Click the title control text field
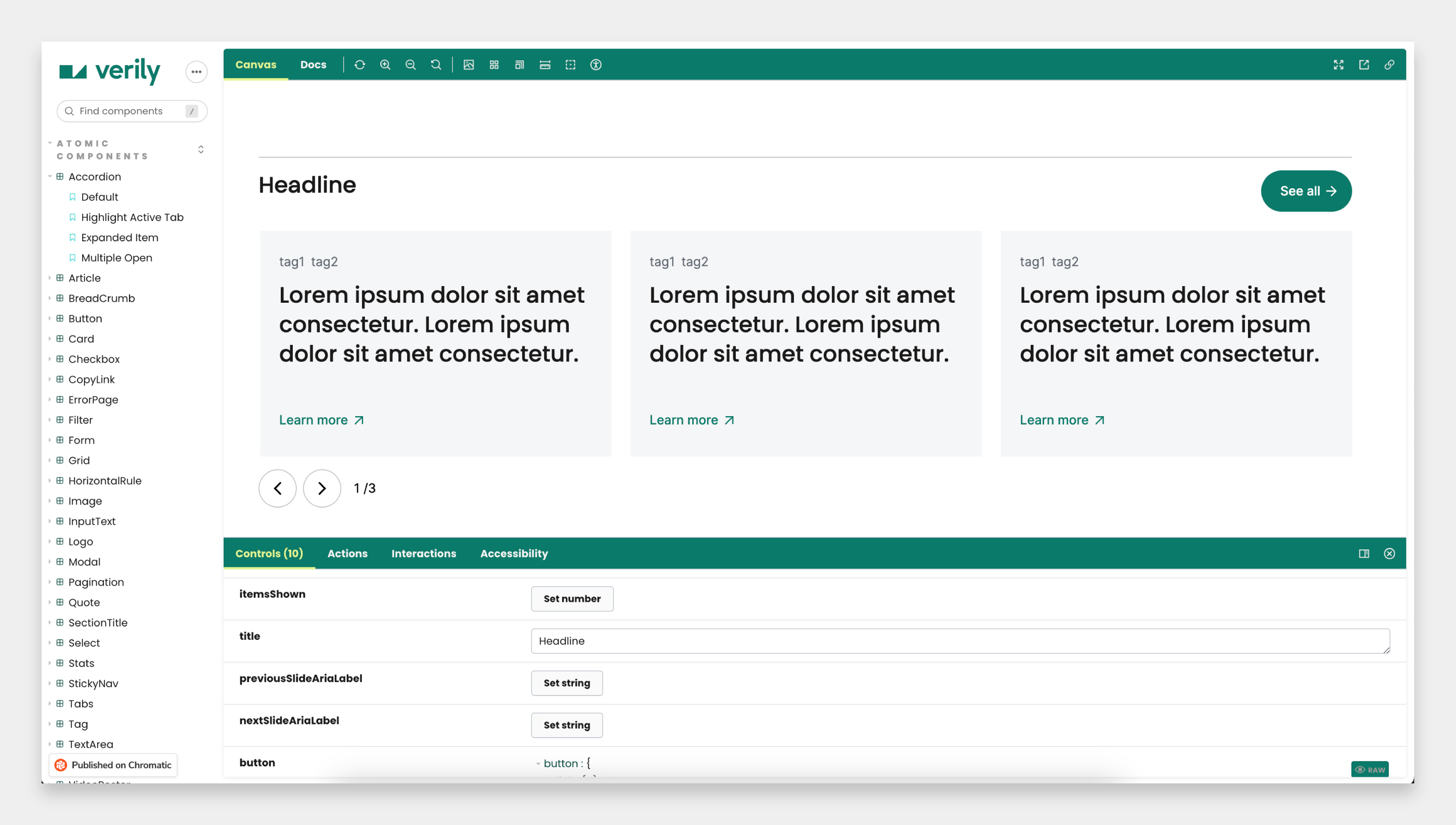 pos(960,641)
